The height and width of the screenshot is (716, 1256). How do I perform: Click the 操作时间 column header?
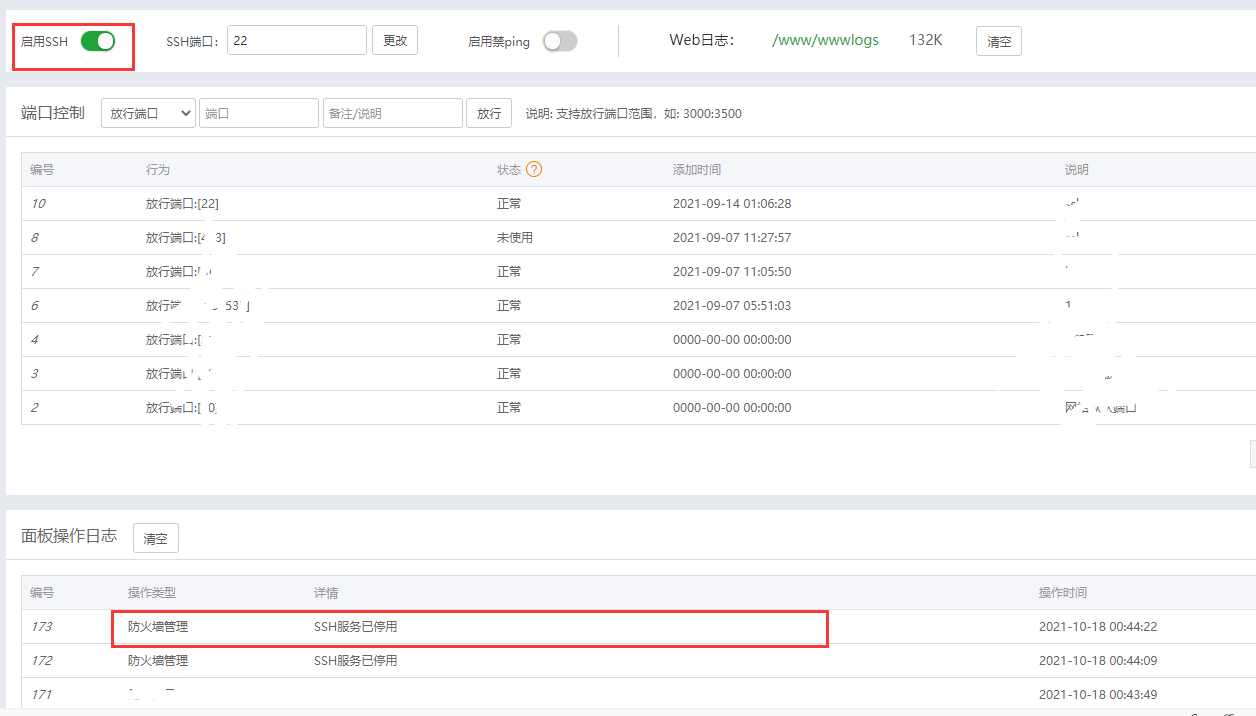coord(1063,593)
